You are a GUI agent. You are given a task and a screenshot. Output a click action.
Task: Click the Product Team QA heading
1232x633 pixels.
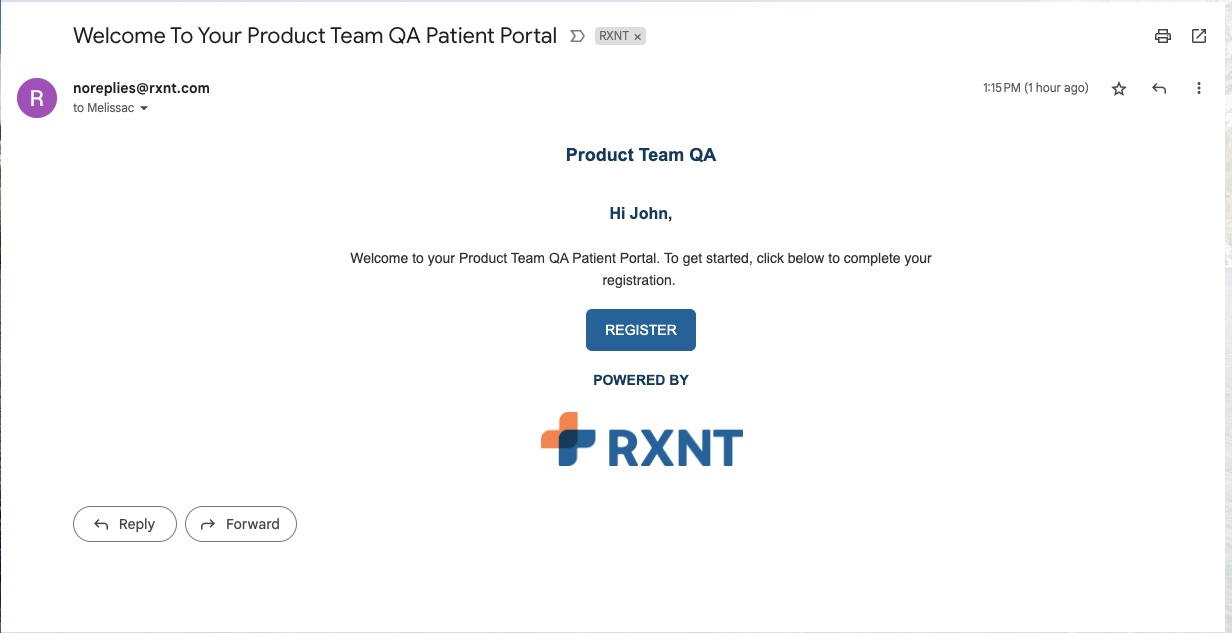point(641,155)
